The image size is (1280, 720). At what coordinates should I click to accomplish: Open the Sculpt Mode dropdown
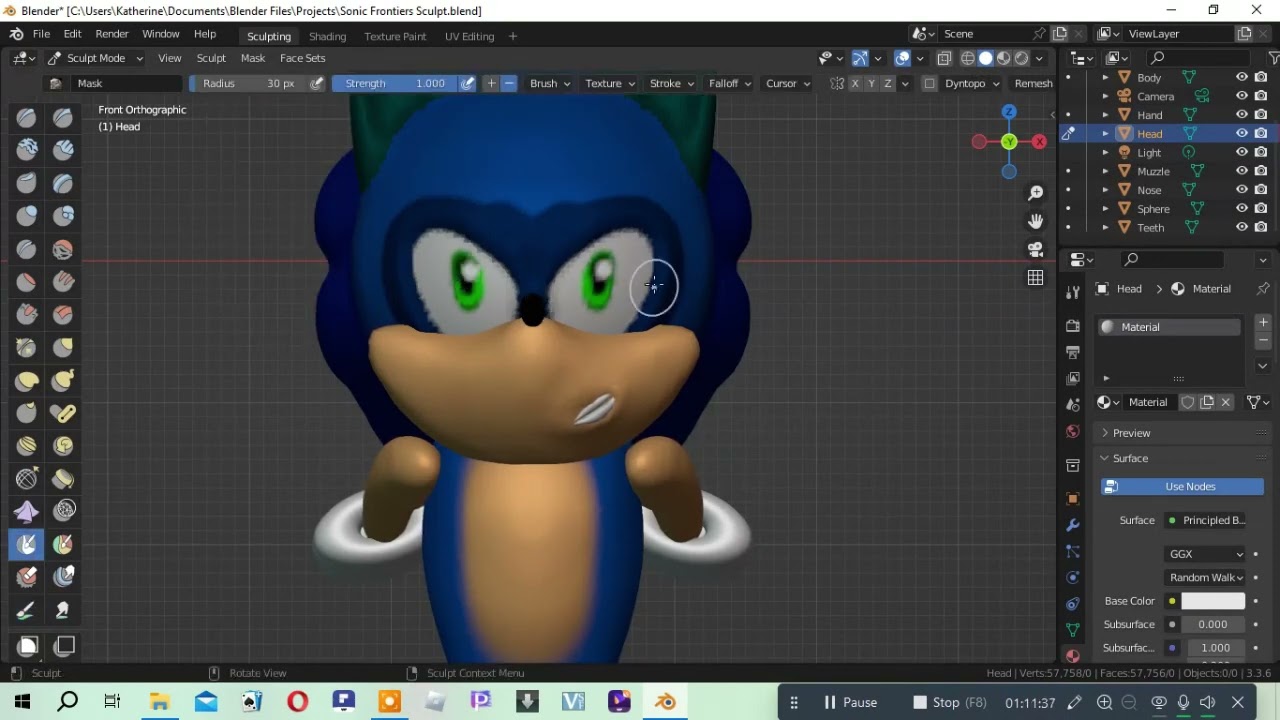(x=96, y=58)
